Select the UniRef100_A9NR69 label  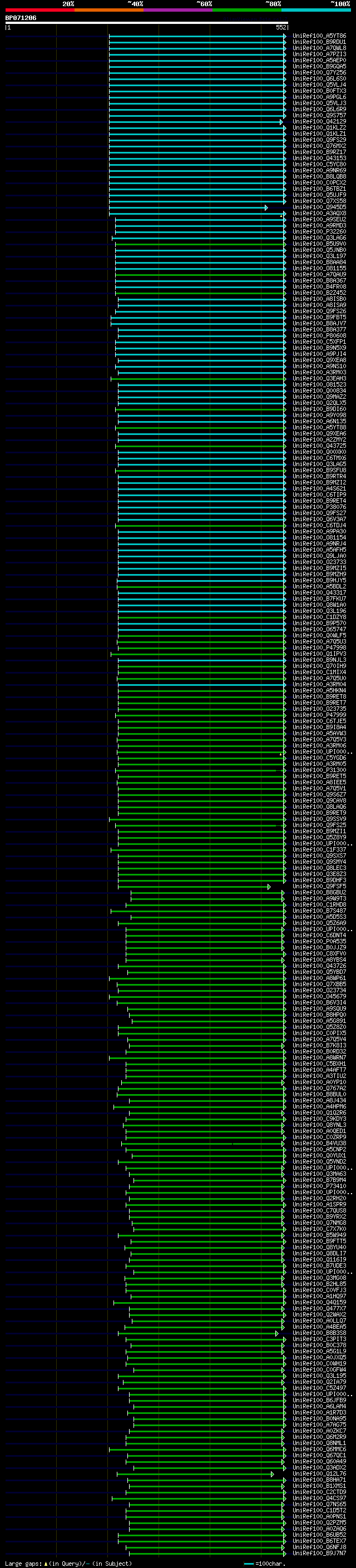pos(319,170)
